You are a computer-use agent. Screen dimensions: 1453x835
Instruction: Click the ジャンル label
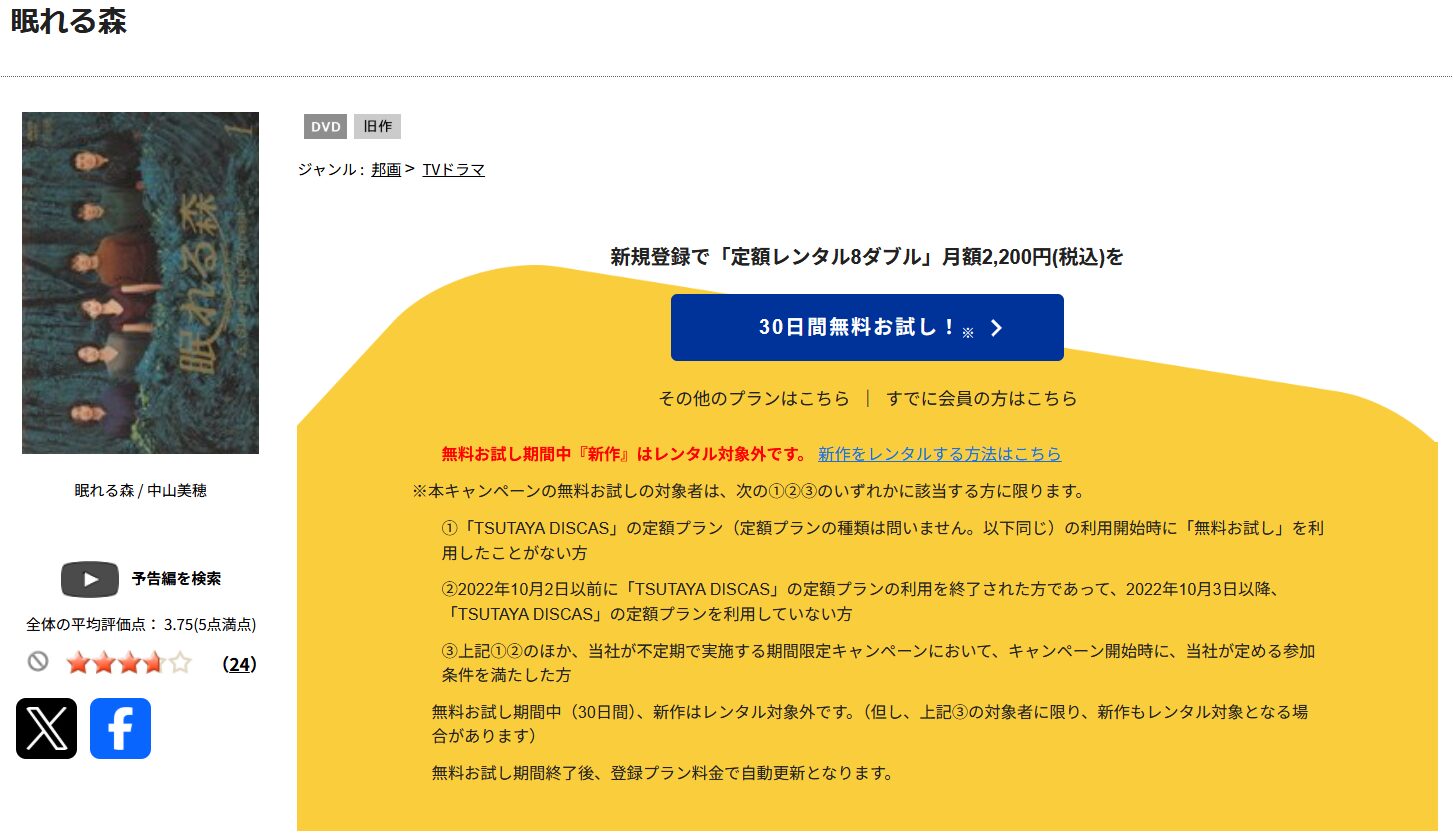tap(331, 170)
